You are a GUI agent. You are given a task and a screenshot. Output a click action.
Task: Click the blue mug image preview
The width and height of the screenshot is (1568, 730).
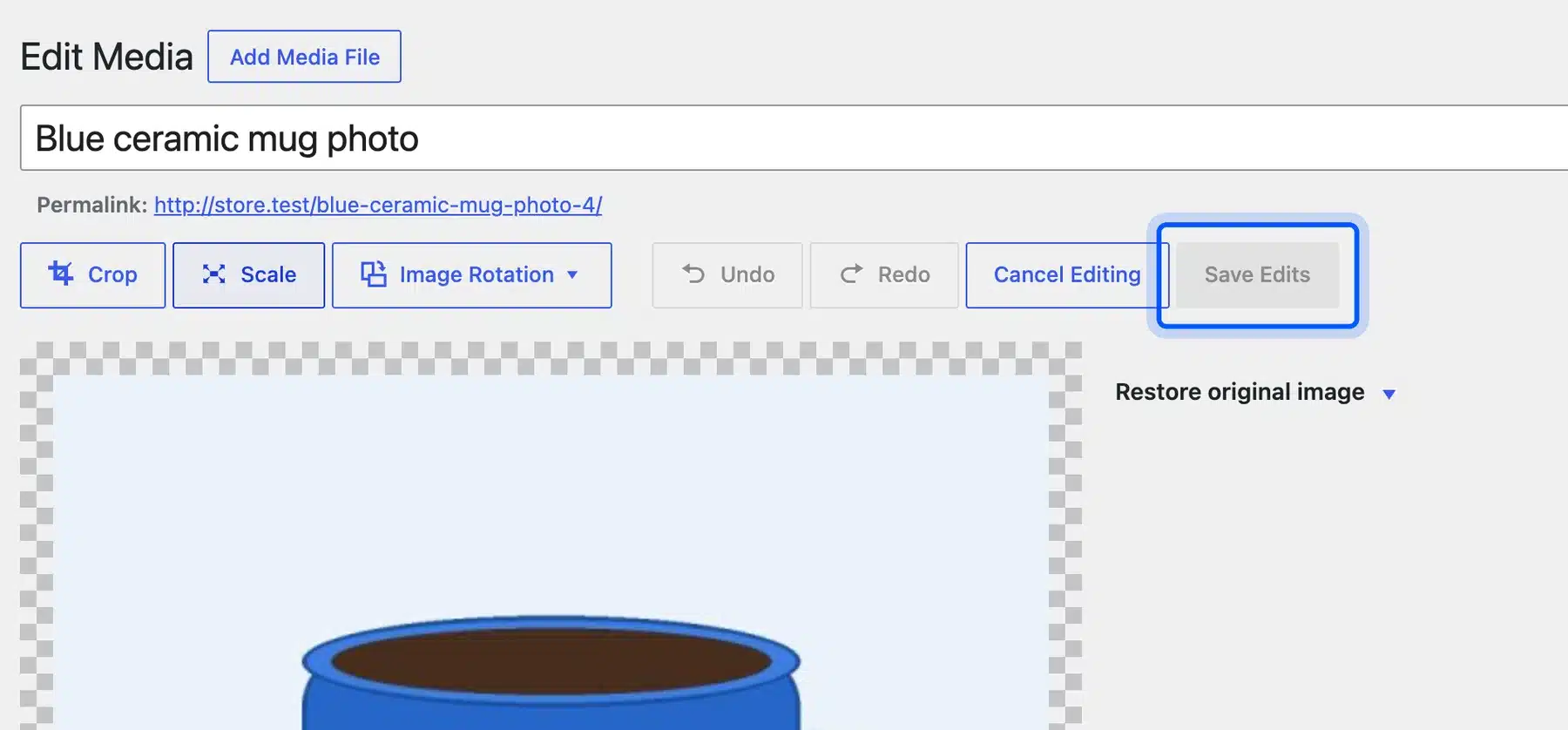551,552
